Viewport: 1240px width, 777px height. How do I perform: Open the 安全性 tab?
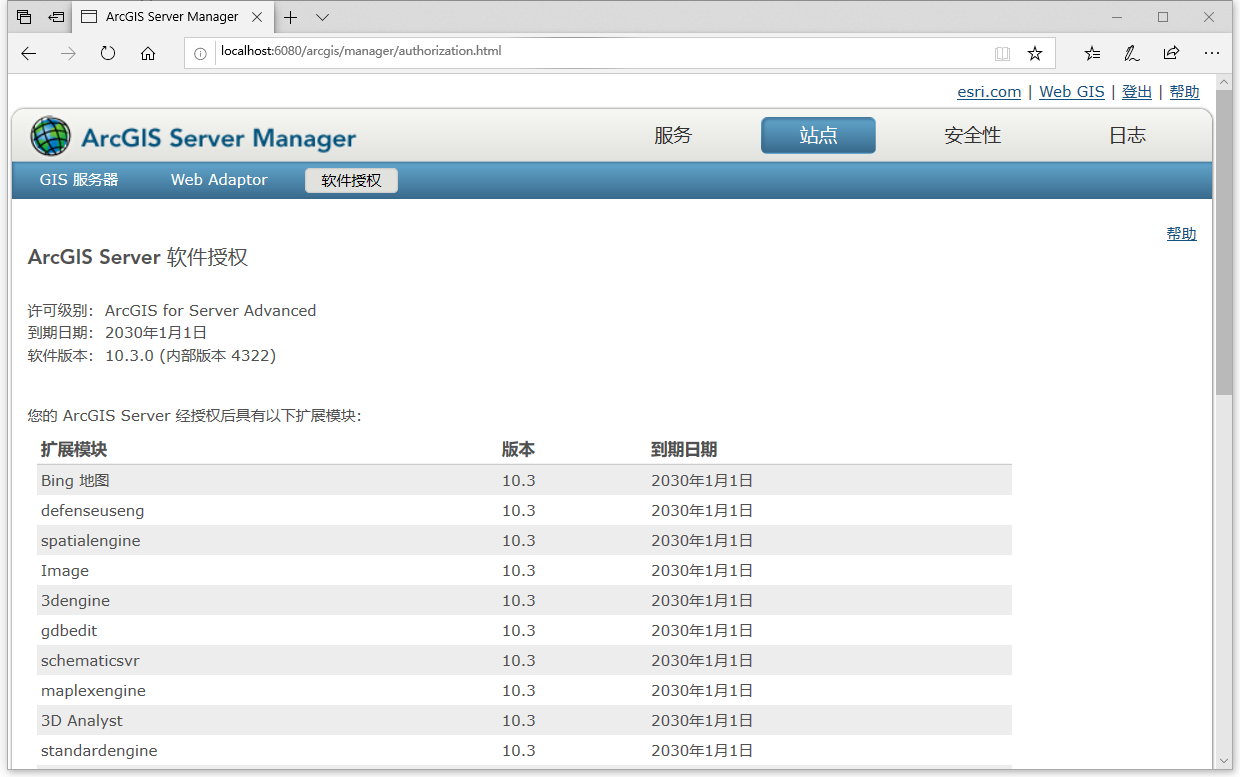pyautogui.click(x=972, y=136)
